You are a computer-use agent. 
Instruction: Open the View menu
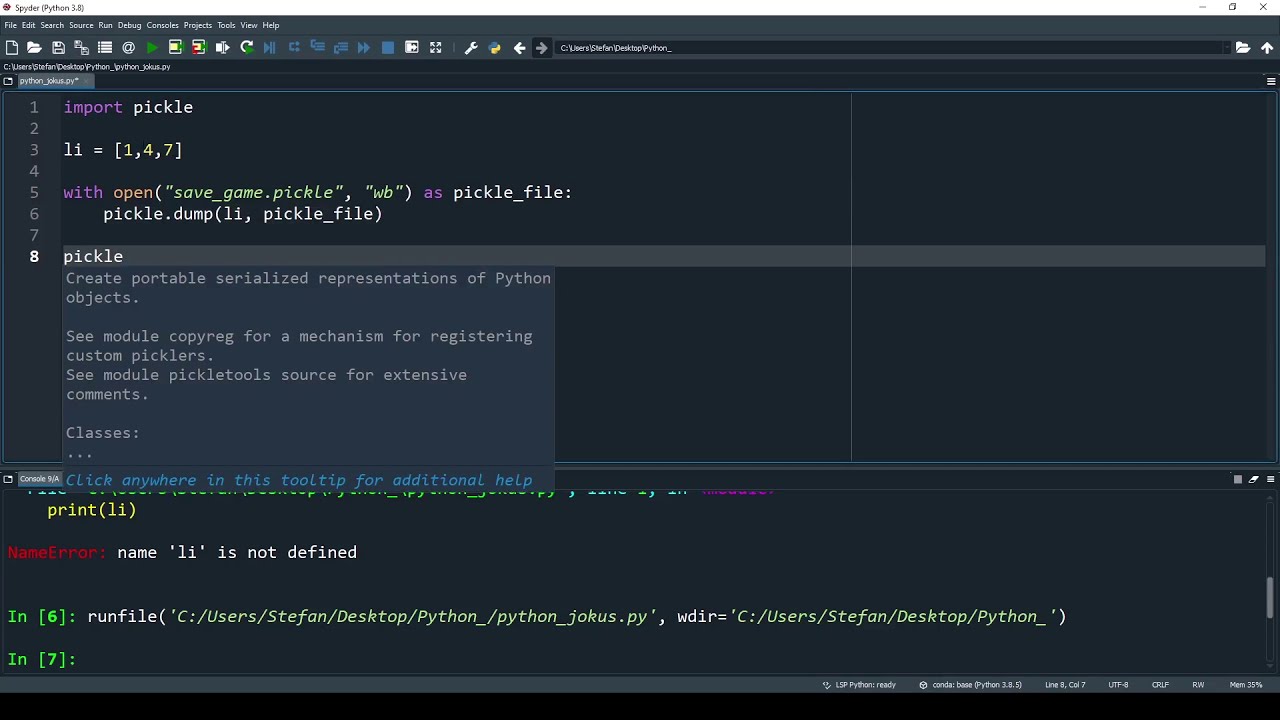click(x=249, y=25)
